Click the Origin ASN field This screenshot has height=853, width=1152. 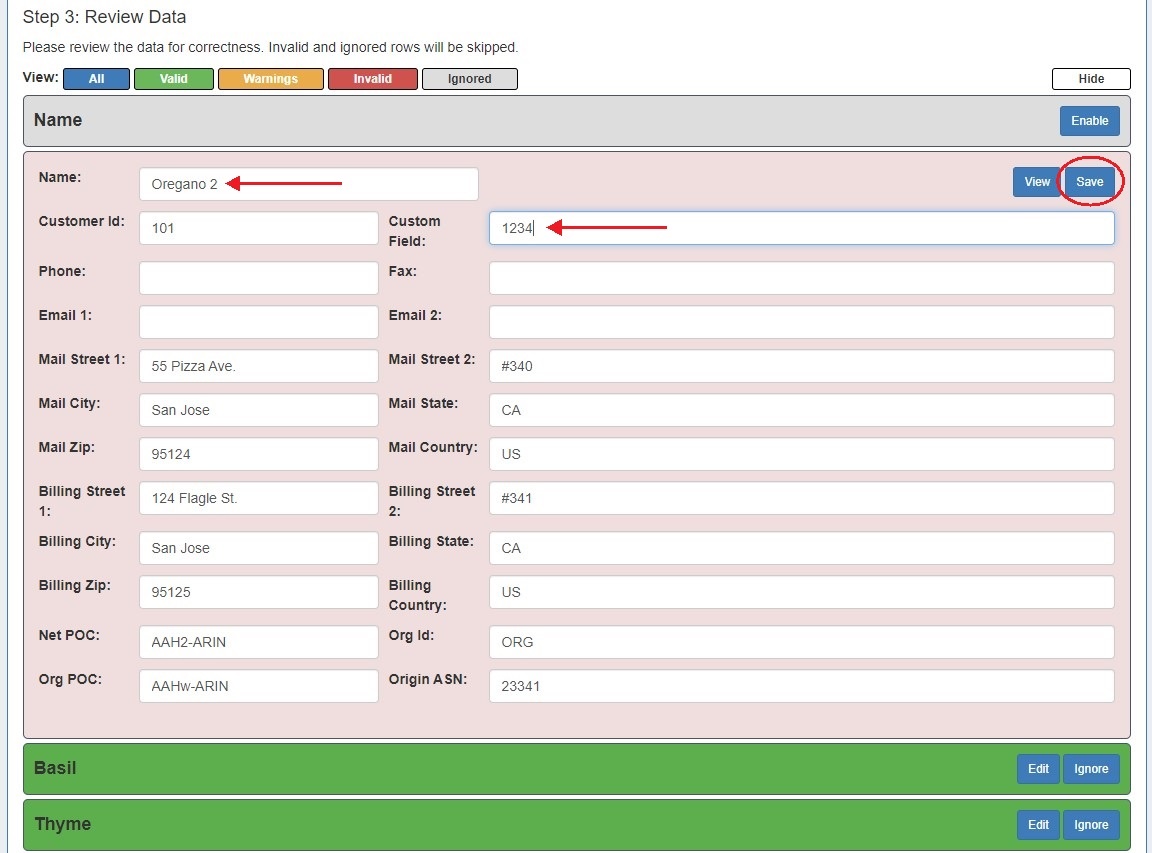pos(801,686)
